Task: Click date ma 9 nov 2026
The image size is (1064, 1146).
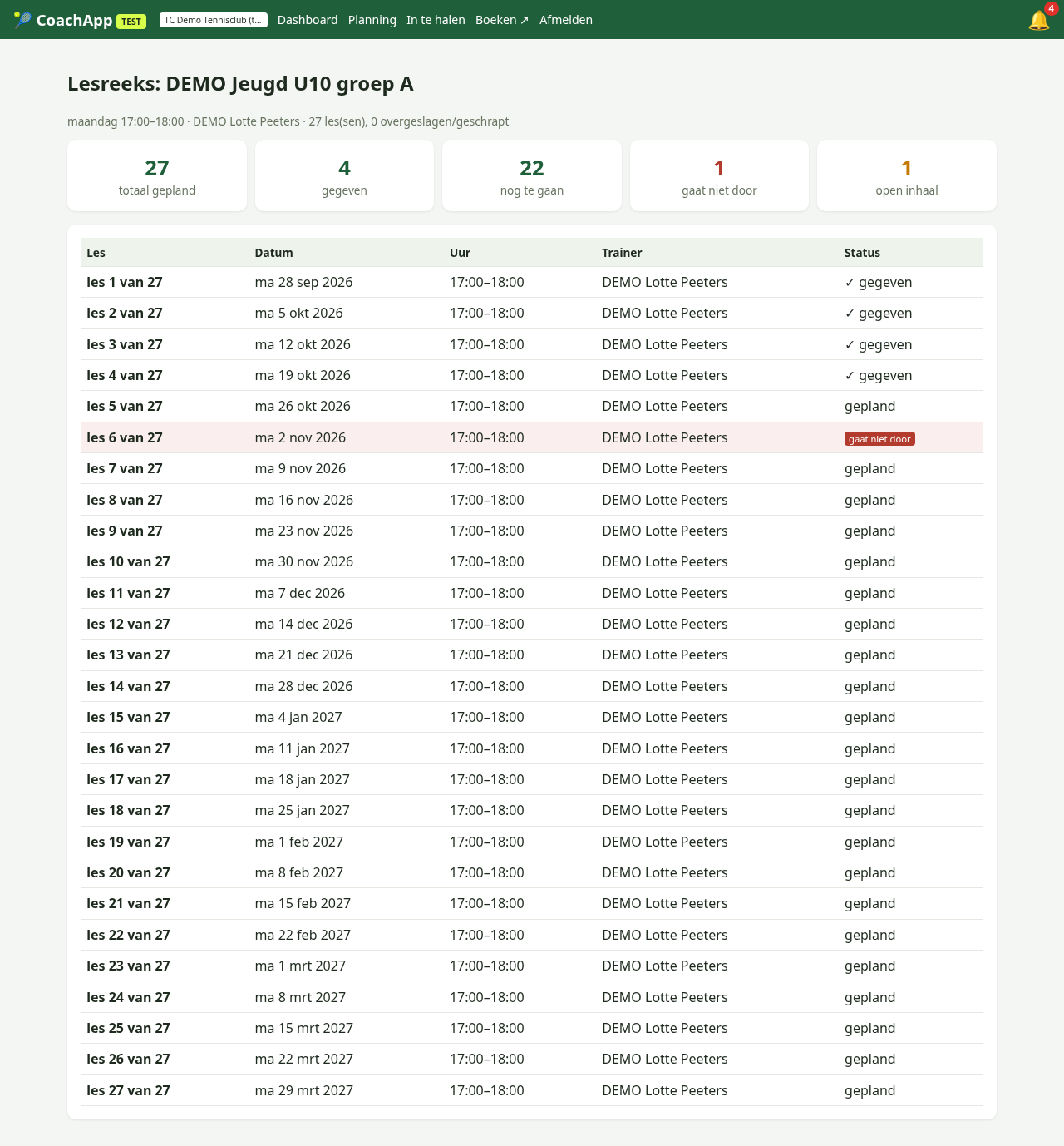Action: point(300,468)
